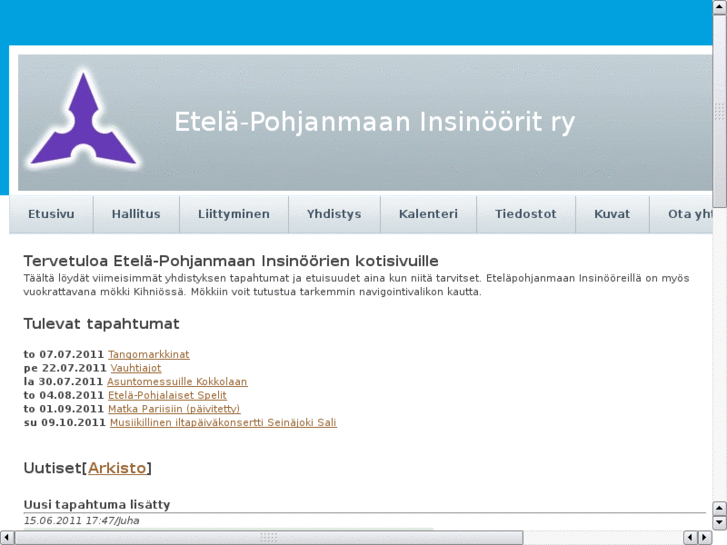
Task: Click the rightmost horizontal scroll right arrow
Action: coord(705,538)
